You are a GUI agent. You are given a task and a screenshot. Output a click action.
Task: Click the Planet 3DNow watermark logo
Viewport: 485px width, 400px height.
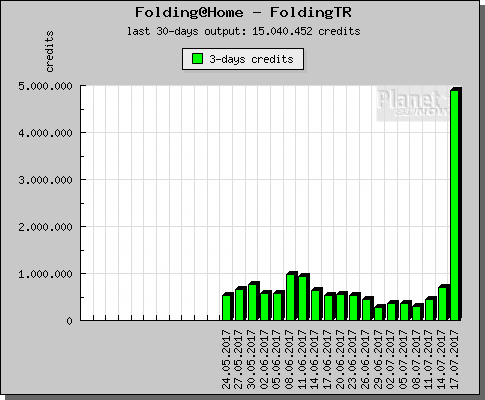coord(413,103)
